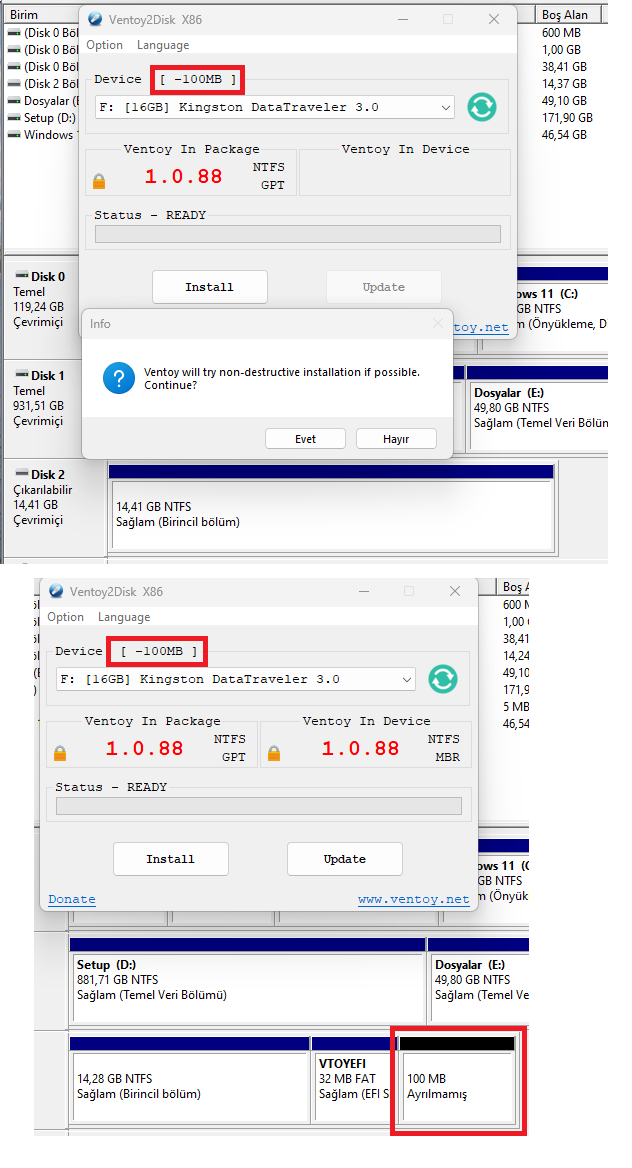Open the Language menu in the upper window
Screen dimensions: 632x1168
162,45
